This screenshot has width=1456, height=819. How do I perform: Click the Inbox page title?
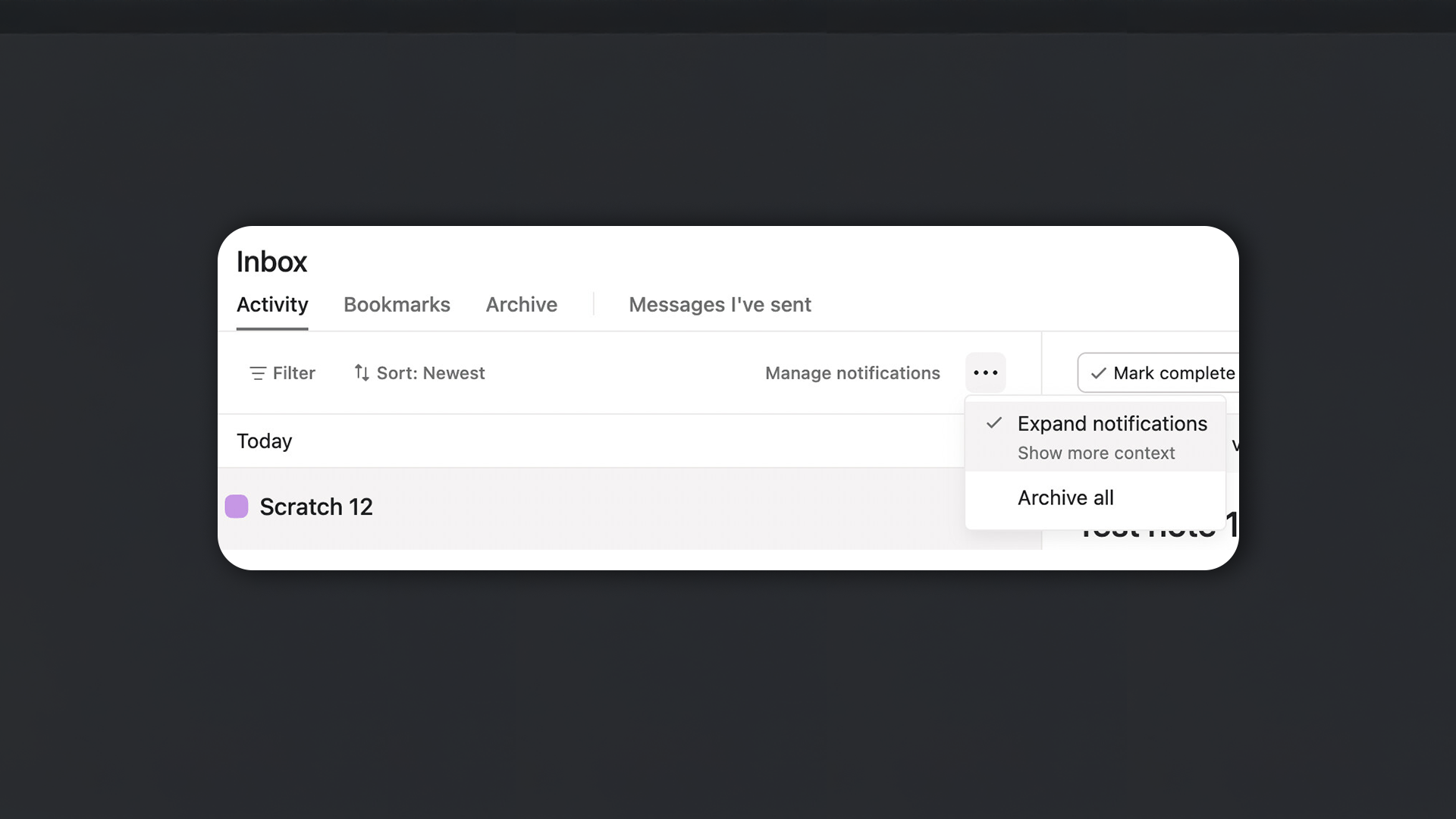(271, 262)
